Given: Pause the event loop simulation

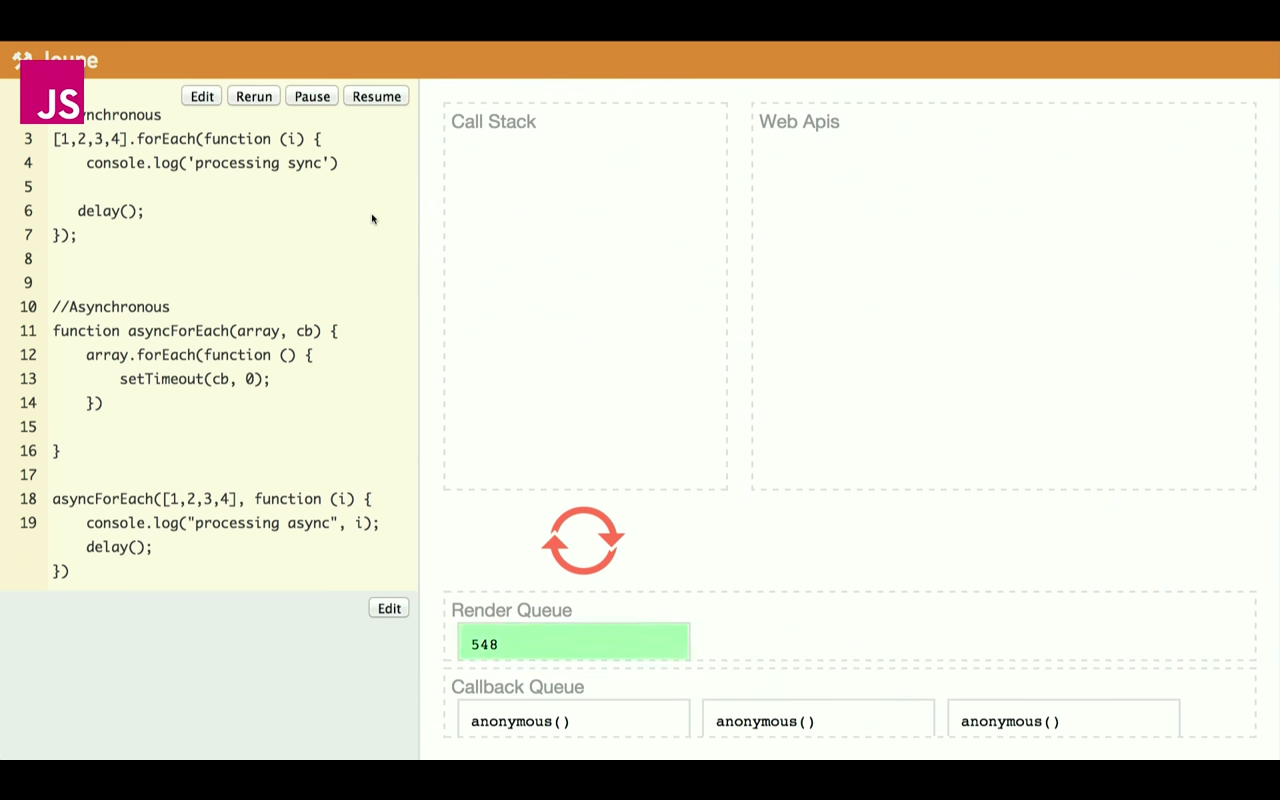Looking at the screenshot, I should (312, 96).
